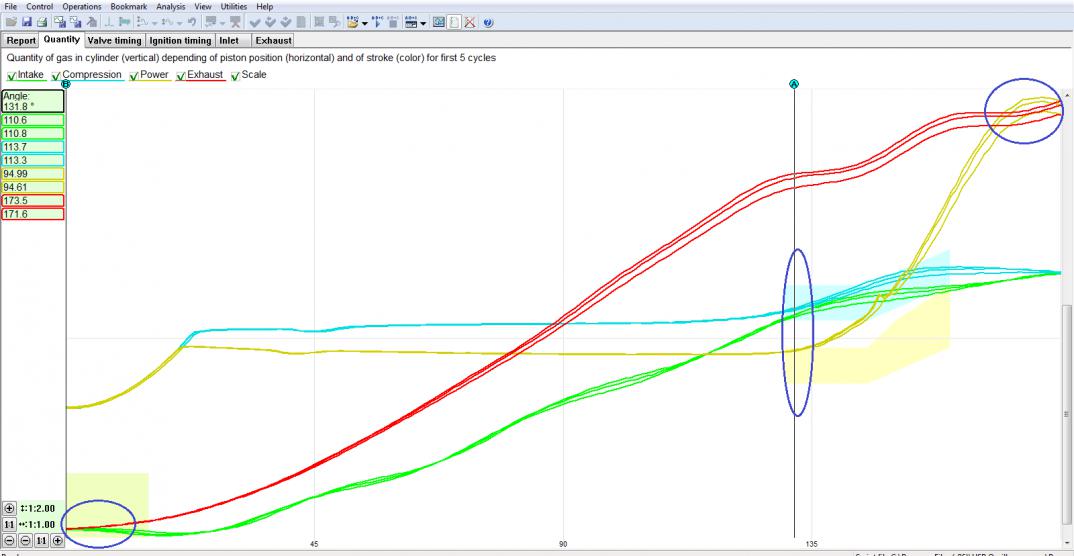This screenshot has height=556, width=1074.
Task: Switch to the Valve timing tab
Action: pyautogui.click(x=114, y=41)
